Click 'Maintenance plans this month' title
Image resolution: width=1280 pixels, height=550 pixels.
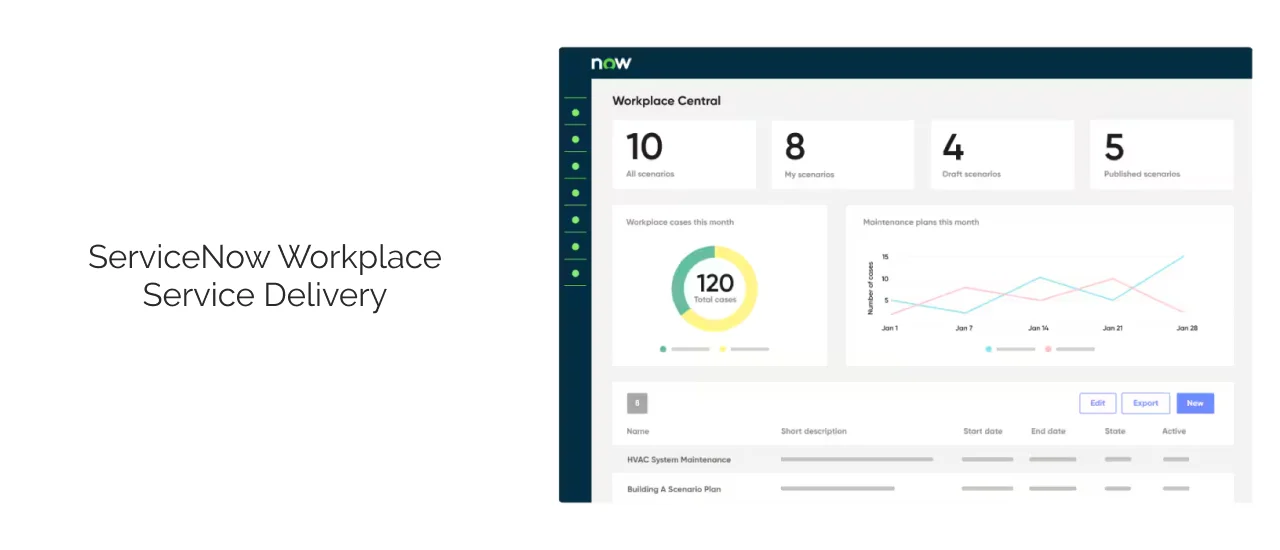point(921,222)
